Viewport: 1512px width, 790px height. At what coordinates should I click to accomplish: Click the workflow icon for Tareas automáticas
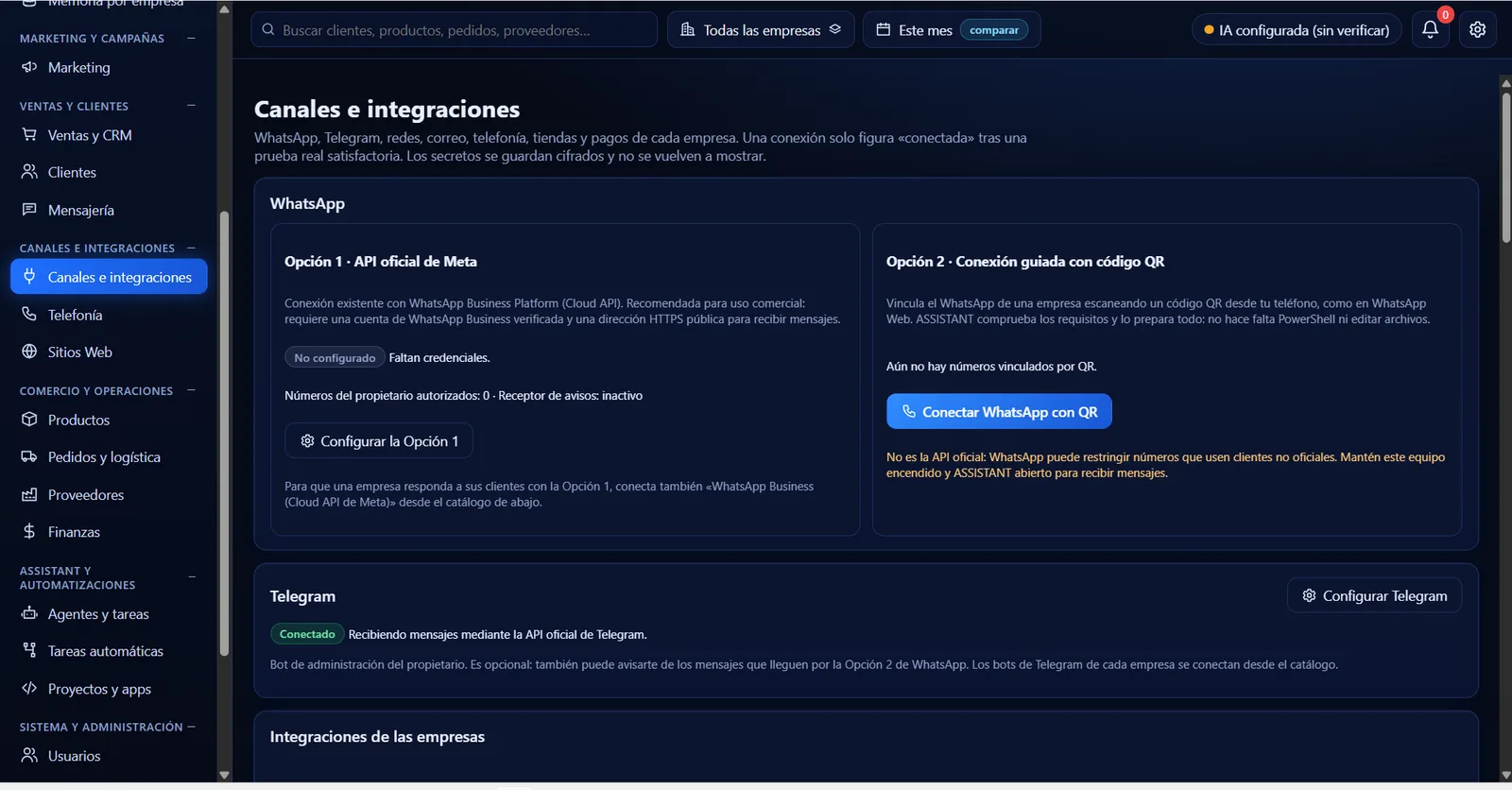click(29, 650)
